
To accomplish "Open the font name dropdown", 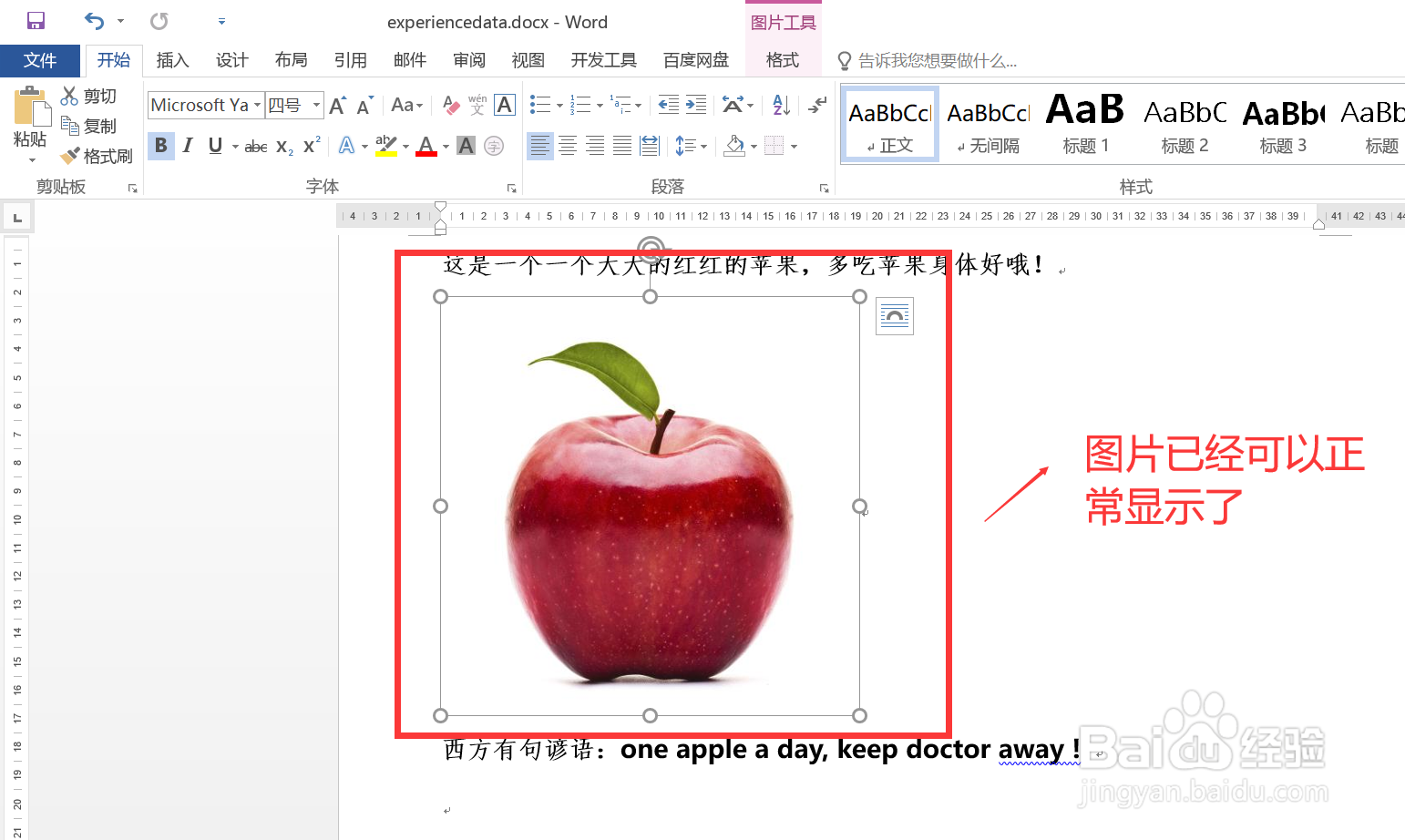I will point(258,105).
